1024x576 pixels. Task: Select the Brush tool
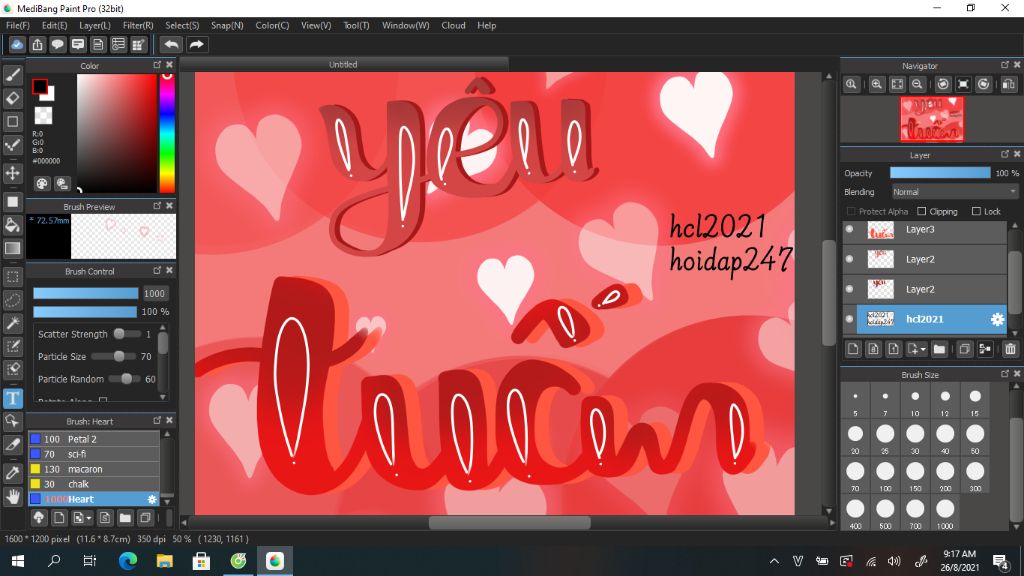(x=12, y=75)
